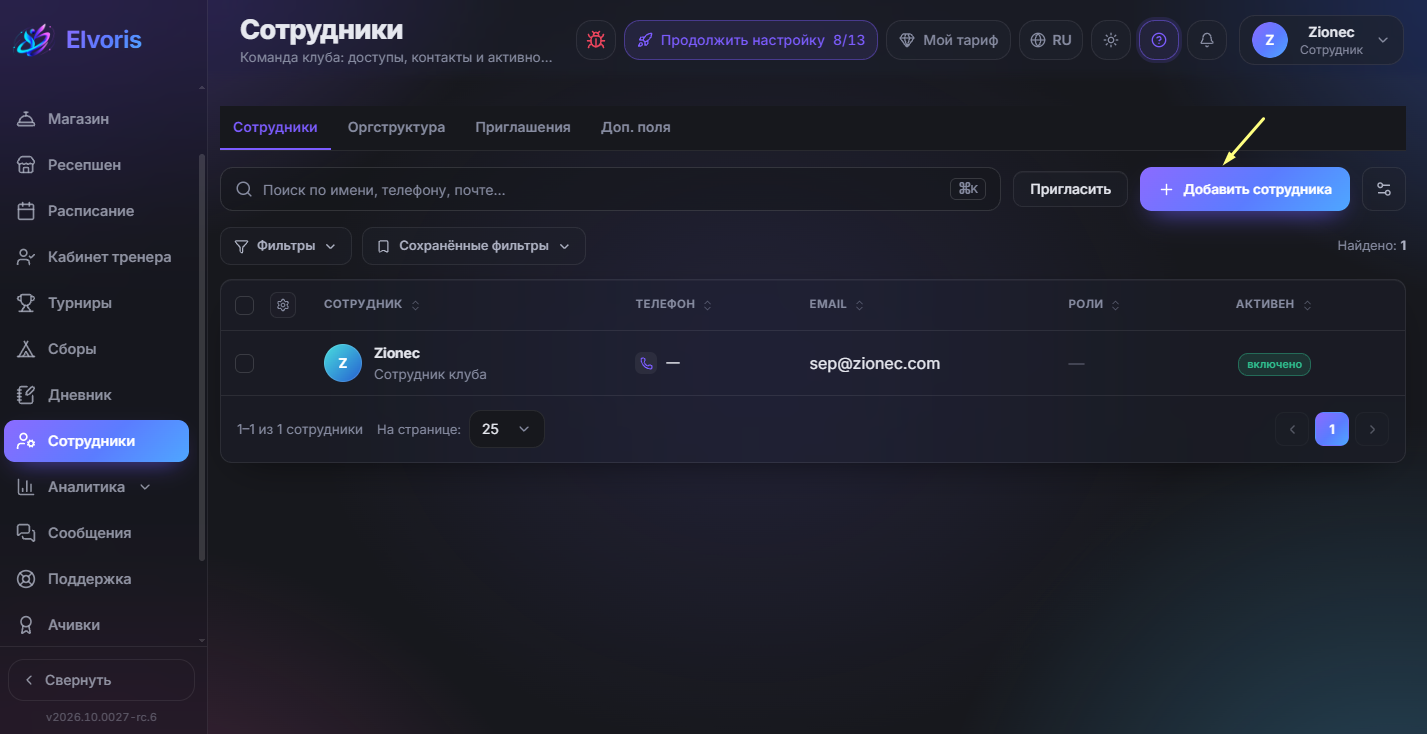Change per-page count dropdown showing 25

click(507, 429)
